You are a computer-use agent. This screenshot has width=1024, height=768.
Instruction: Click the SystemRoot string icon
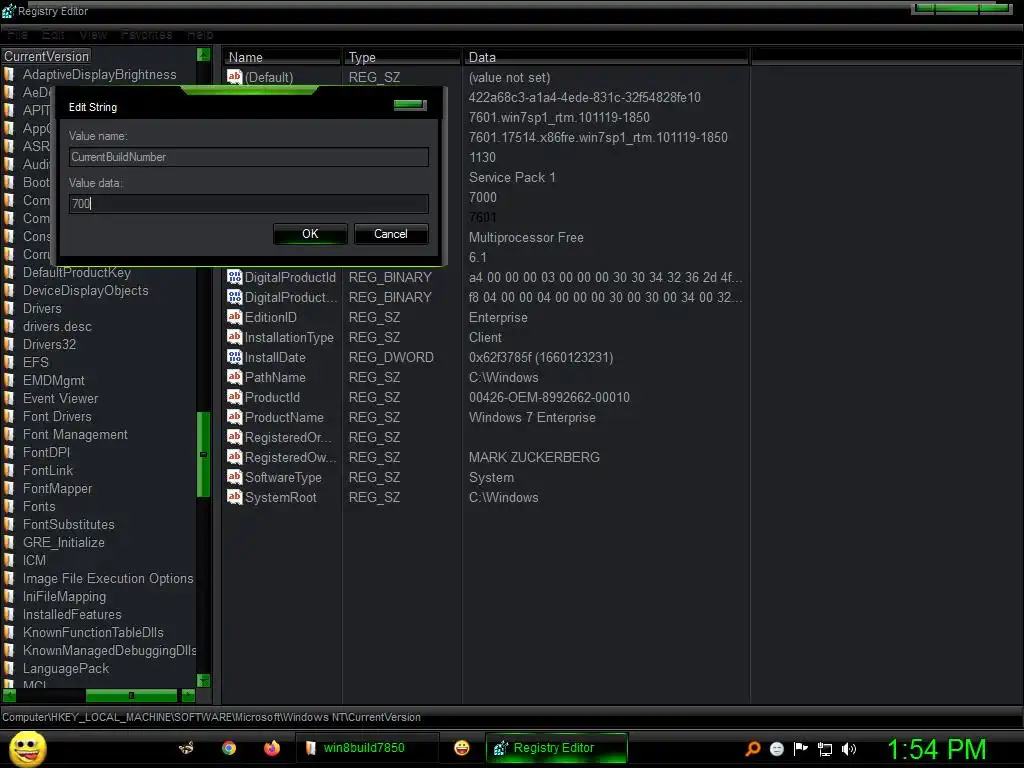click(x=234, y=497)
